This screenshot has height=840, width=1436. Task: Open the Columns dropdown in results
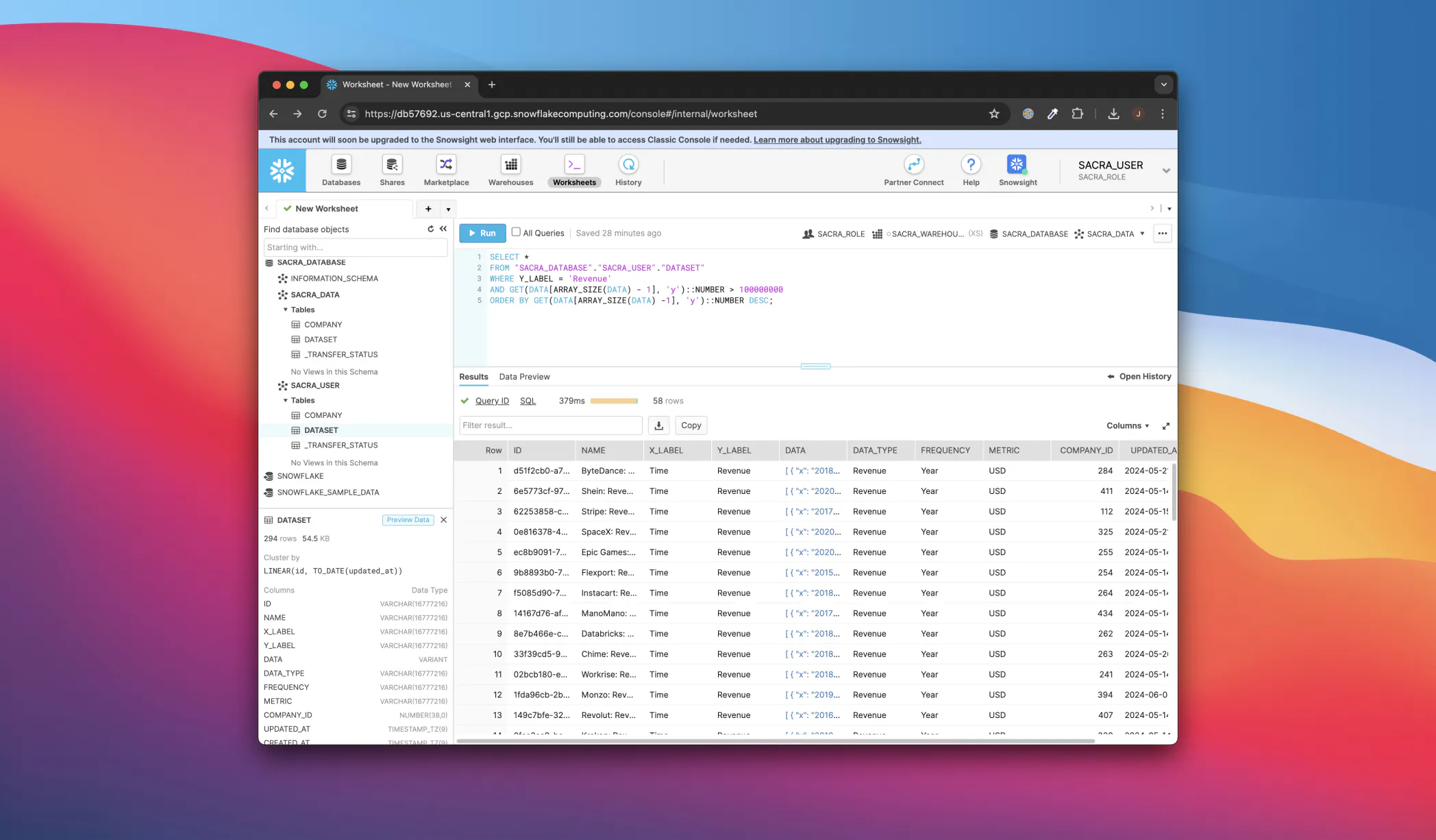1126,425
